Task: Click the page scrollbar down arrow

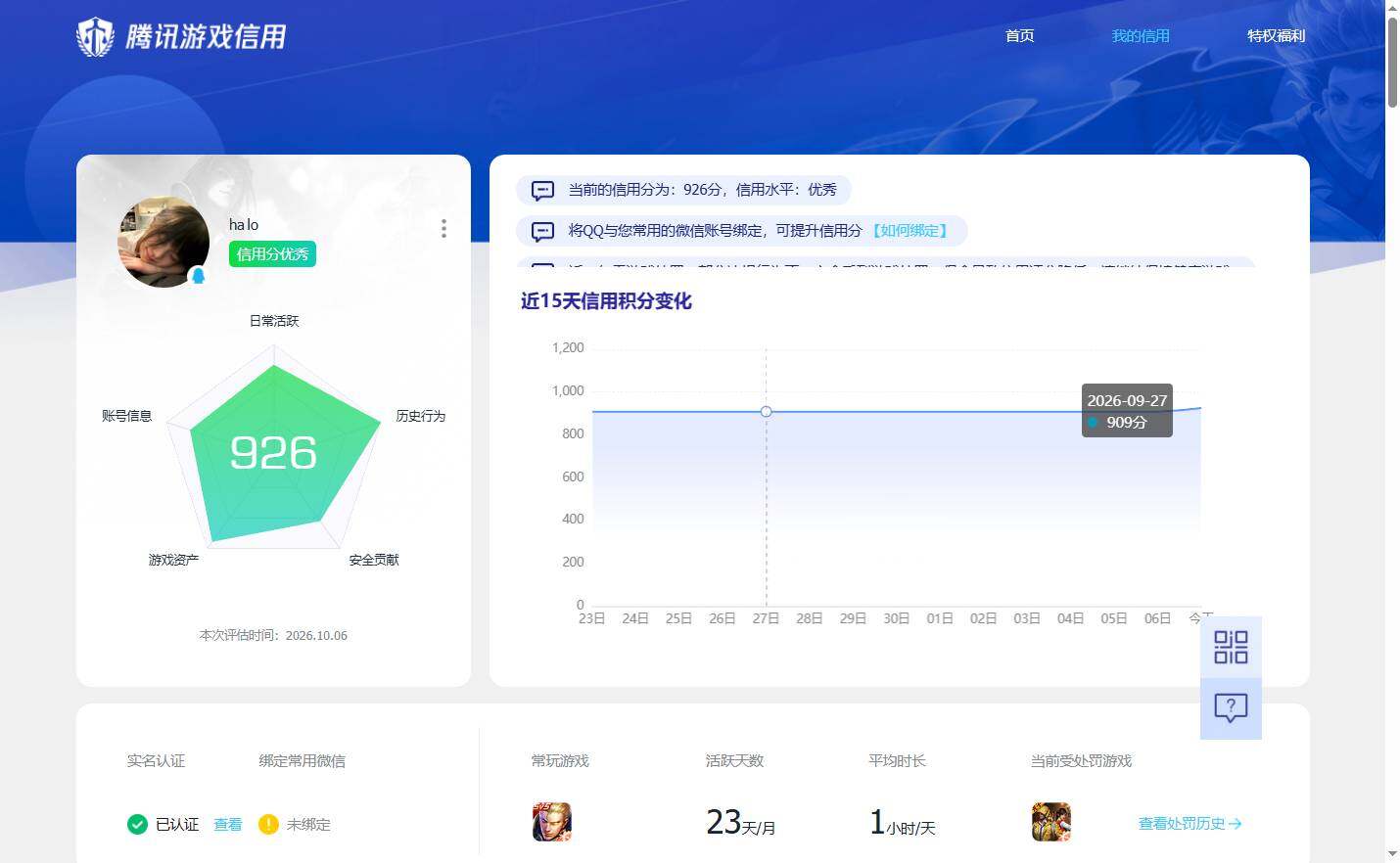Action: [1392, 855]
